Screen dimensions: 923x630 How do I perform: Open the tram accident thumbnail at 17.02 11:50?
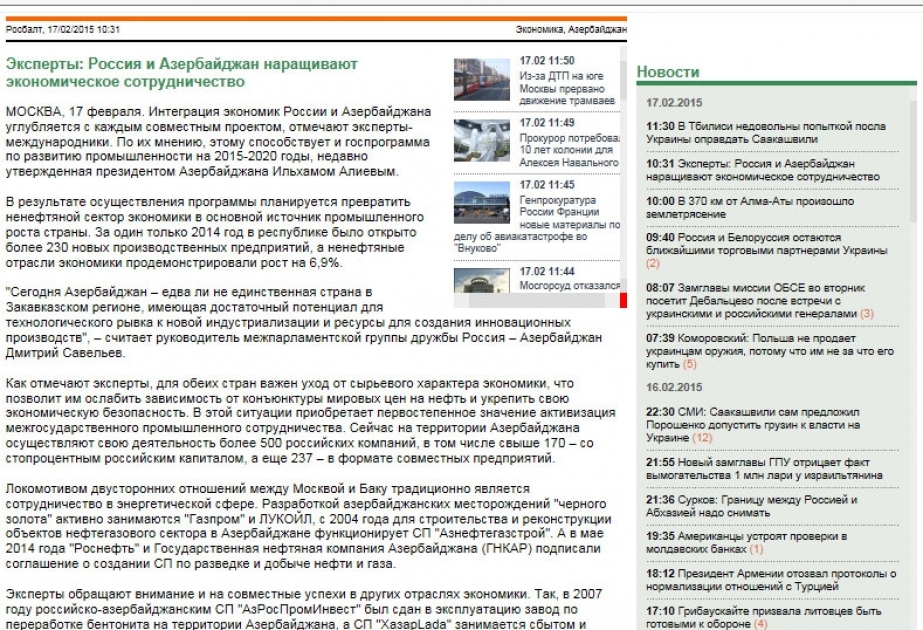[482, 79]
